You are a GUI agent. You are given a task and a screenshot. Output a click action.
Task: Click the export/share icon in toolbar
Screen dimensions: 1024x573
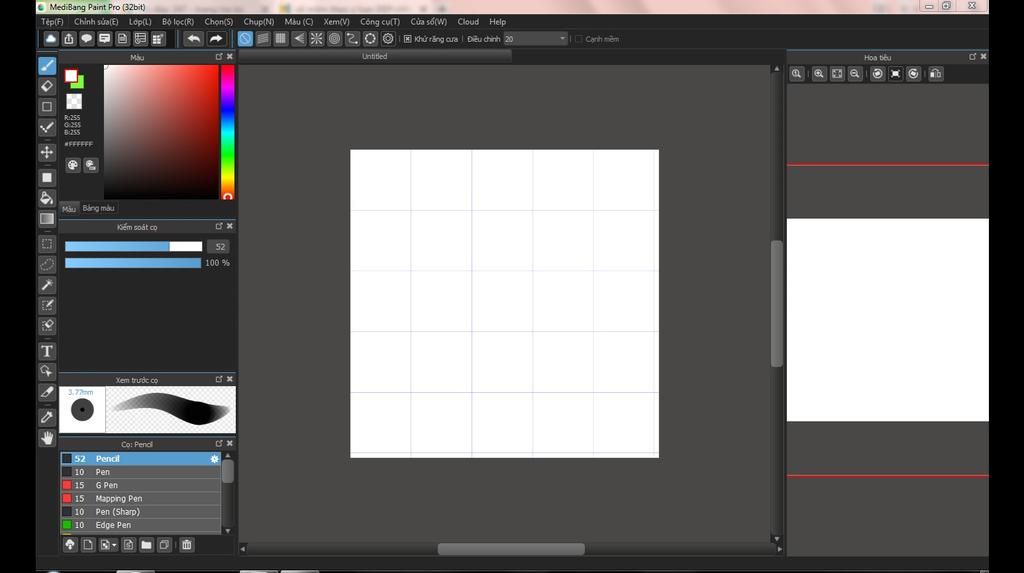69,39
